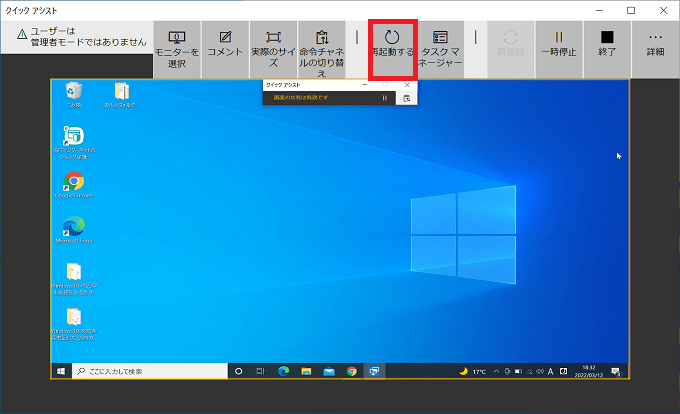Screen dimensions: 680x414
Task: Select the bottom Windows10 folder icon on desktop
Action: click(74, 324)
